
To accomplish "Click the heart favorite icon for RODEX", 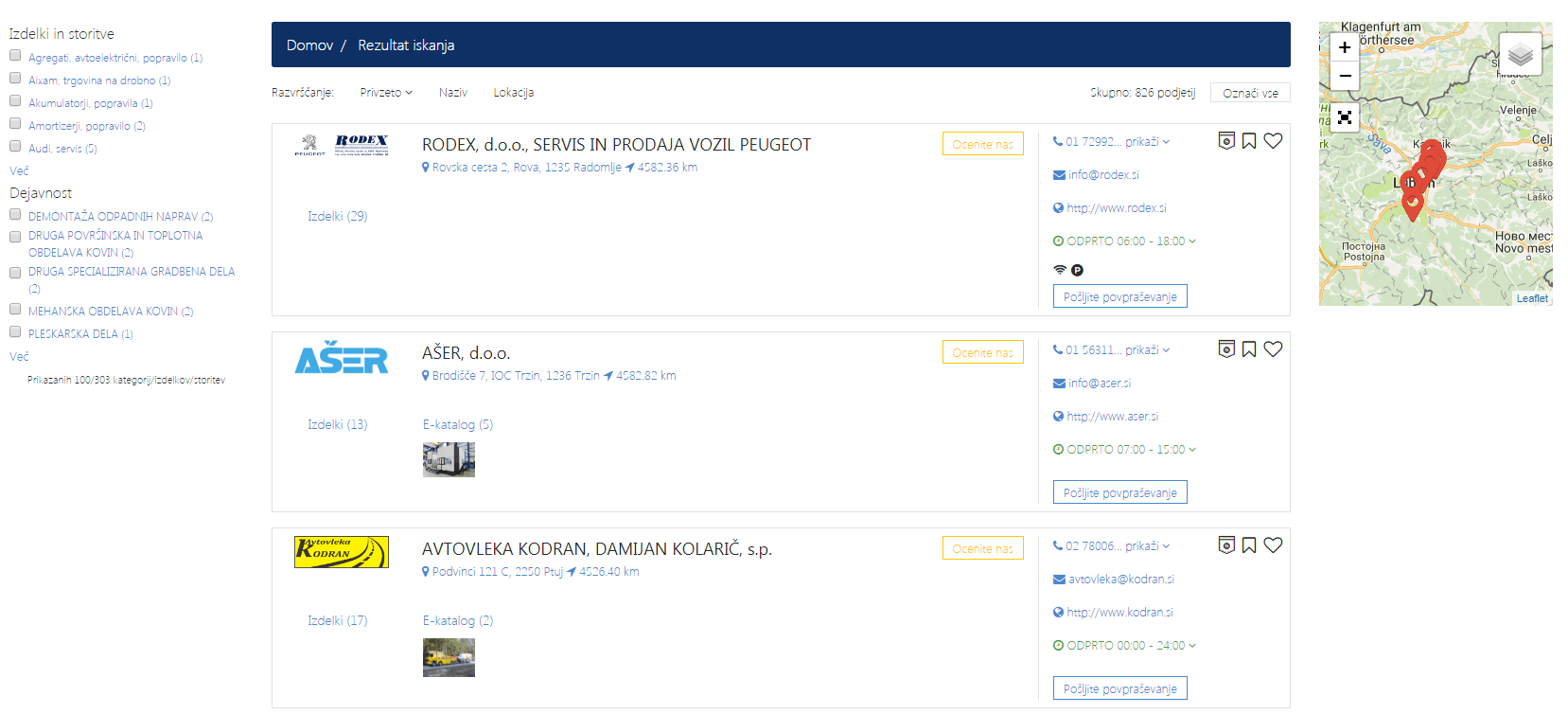I will (x=1273, y=141).
